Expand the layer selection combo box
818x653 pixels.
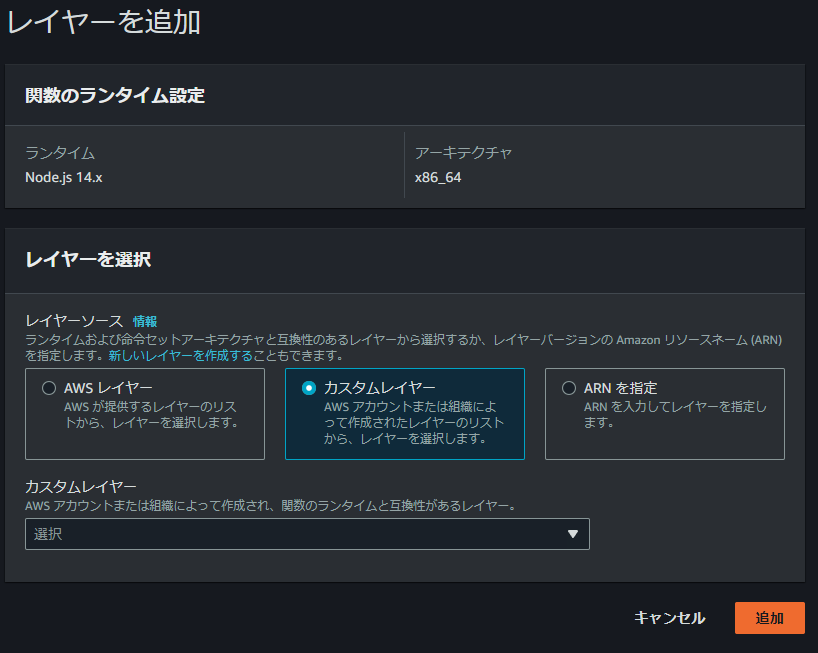(306, 534)
